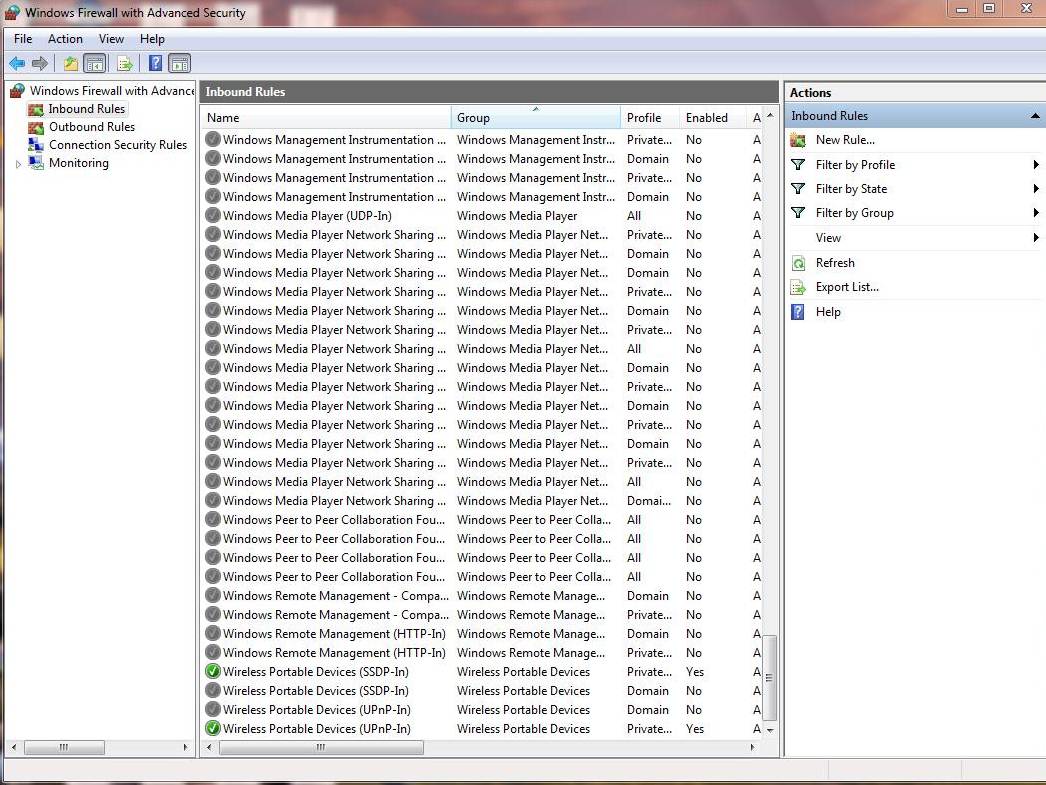Select Windows Firewall with Advanced Security root node
1046x785 pixels.
point(112,91)
